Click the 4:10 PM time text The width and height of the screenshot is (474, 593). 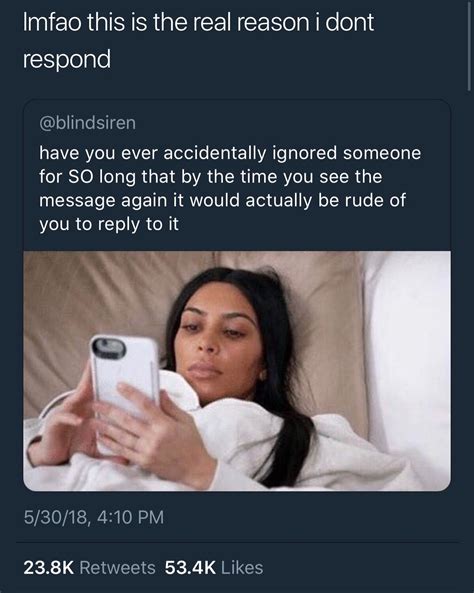click(131, 517)
